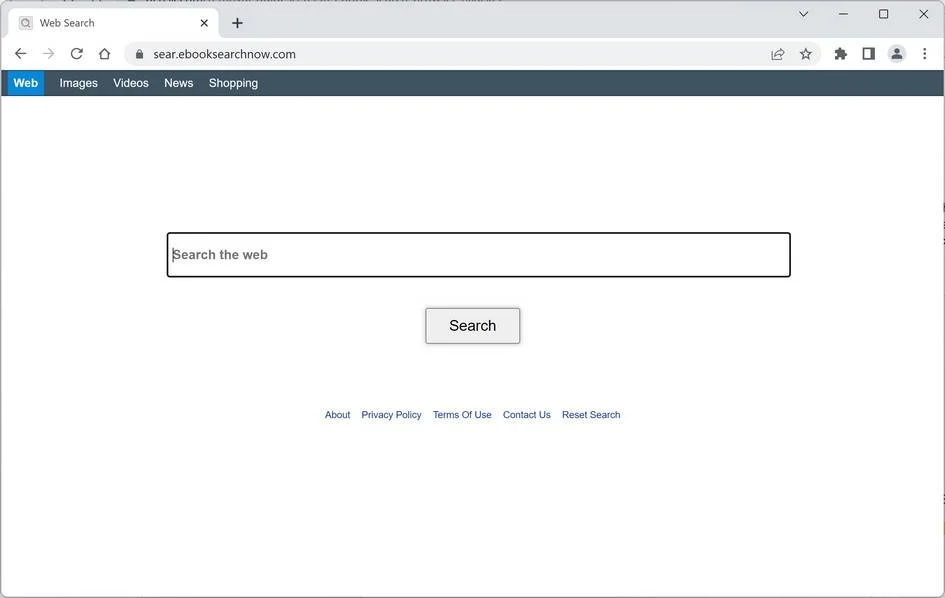945x598 pixels.
Task: Open the Privacy Policy link
Action: click(x=391, y=415)
